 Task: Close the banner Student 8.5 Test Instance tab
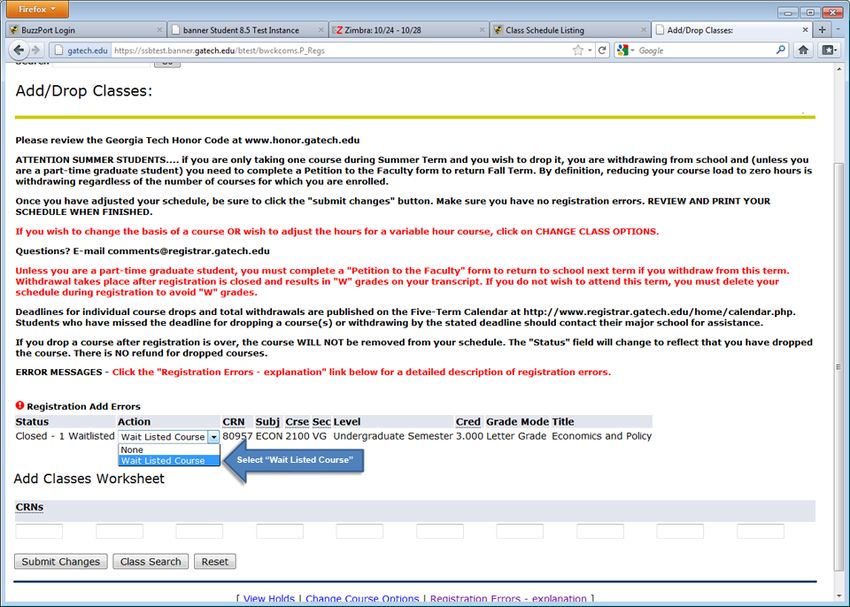(321, 30)
